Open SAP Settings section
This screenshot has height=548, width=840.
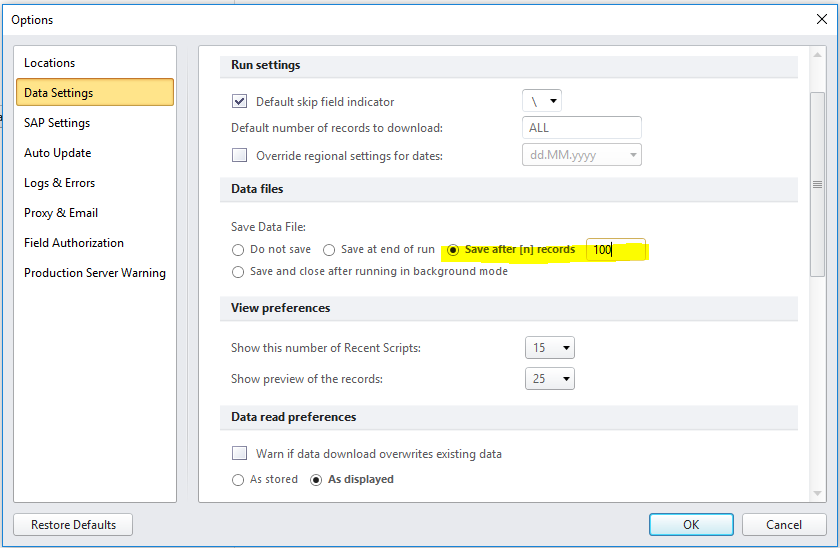(x=57, y=123)
